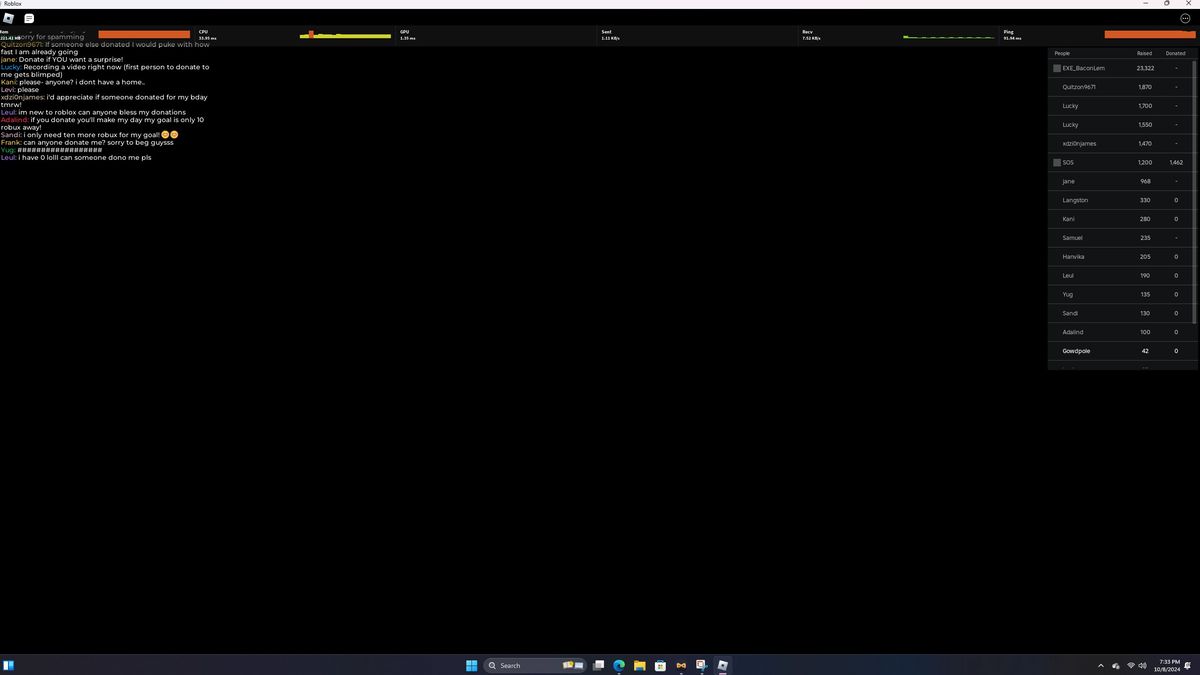This screenshot has height=675, width=1200.
Task: Click the Roblox icon in taskbar
Action: pos(722,665)
